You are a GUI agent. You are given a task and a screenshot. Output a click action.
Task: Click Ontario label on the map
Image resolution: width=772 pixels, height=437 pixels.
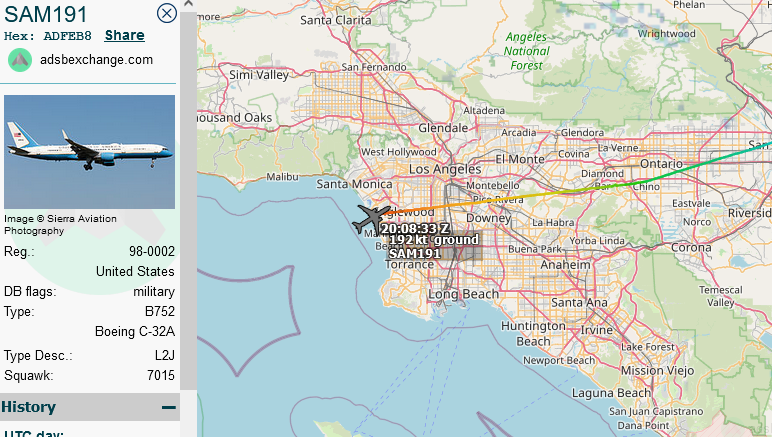(x=661, y=163)
